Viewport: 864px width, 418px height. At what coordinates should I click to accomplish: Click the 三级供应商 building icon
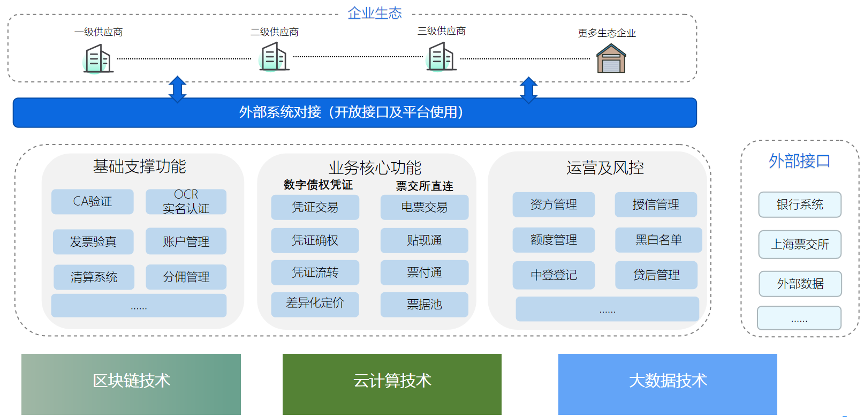[x=441, y=56]
